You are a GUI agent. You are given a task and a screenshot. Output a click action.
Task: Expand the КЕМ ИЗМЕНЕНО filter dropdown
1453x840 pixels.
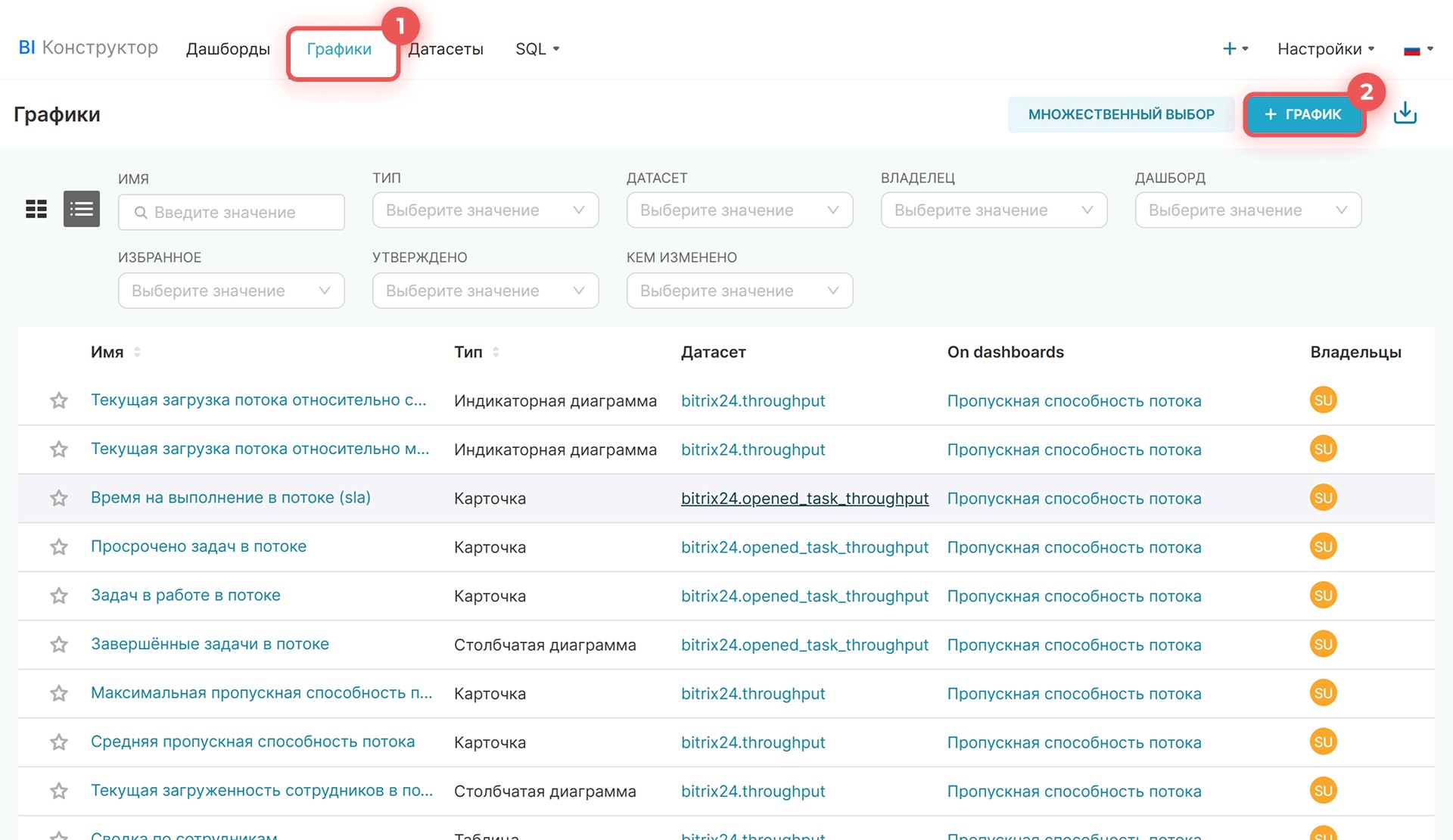(739, 291)
